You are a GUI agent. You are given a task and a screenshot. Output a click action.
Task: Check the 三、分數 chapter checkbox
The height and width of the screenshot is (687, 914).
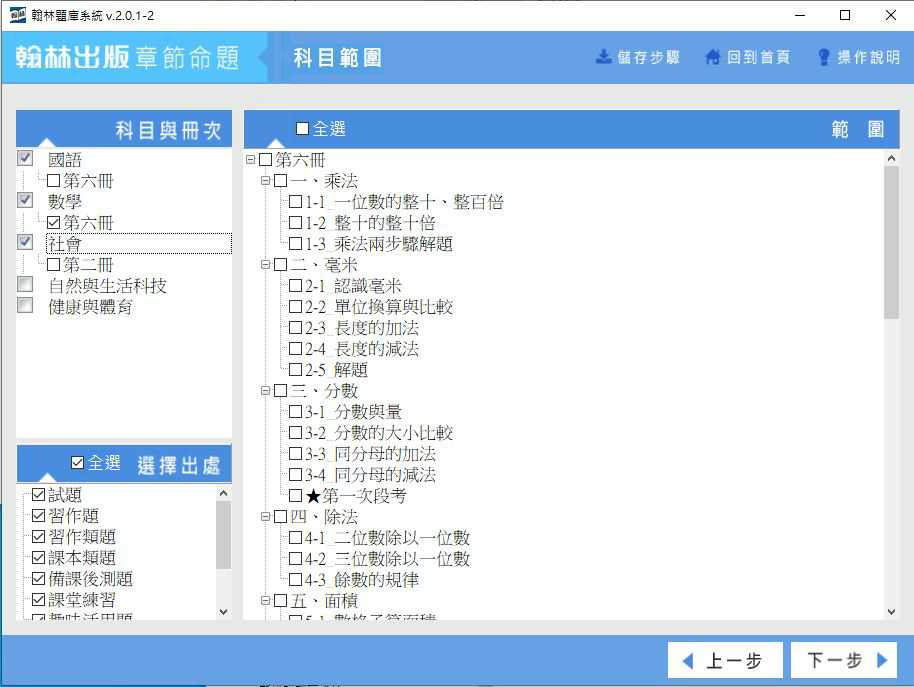(280, 390)
